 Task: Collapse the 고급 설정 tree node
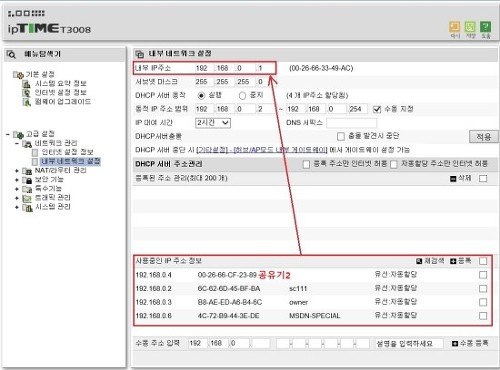click(7, 134)
